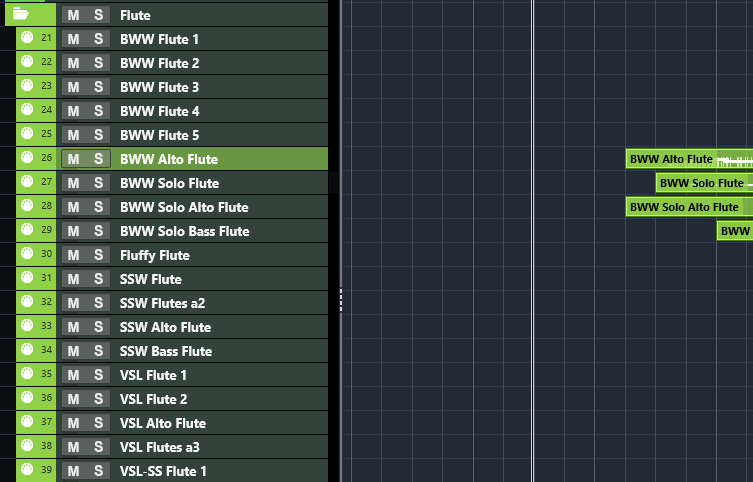
Task: Select the BWW Solo Flute clip in timeline
Action: (x=701, y=183)
